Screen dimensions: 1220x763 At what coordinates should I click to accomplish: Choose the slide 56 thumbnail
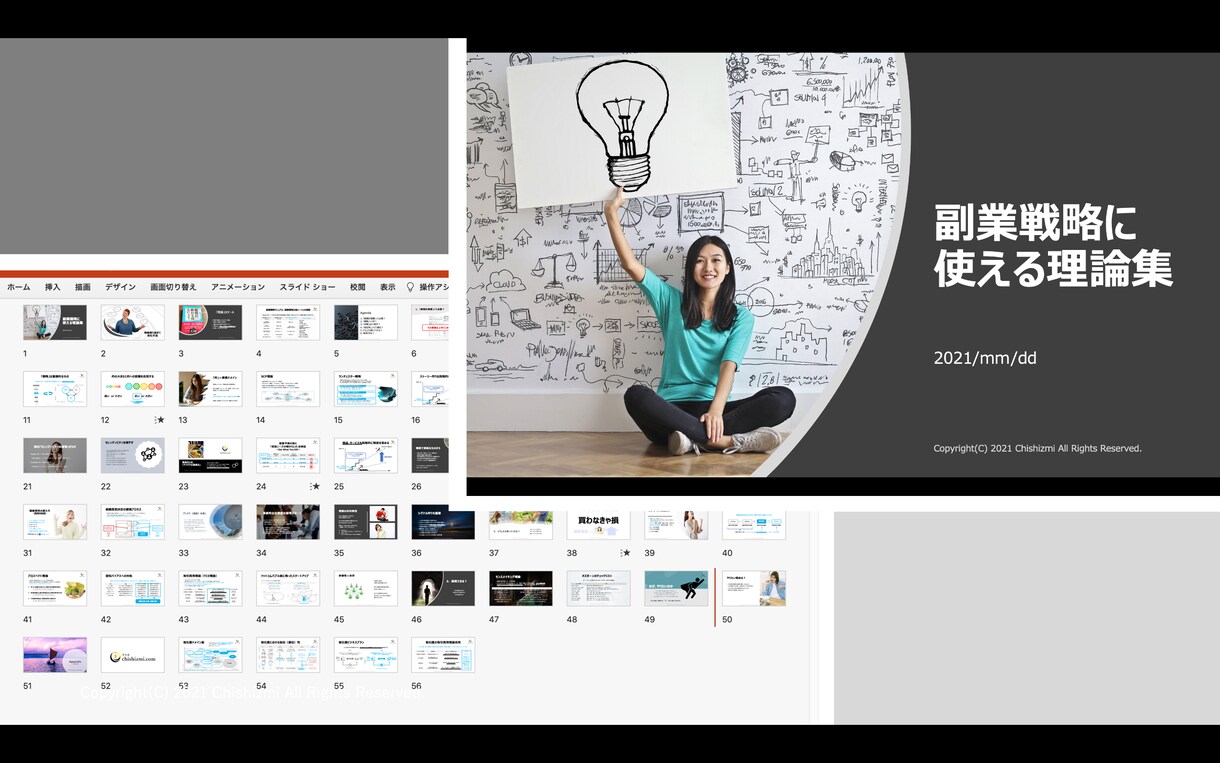443,655
